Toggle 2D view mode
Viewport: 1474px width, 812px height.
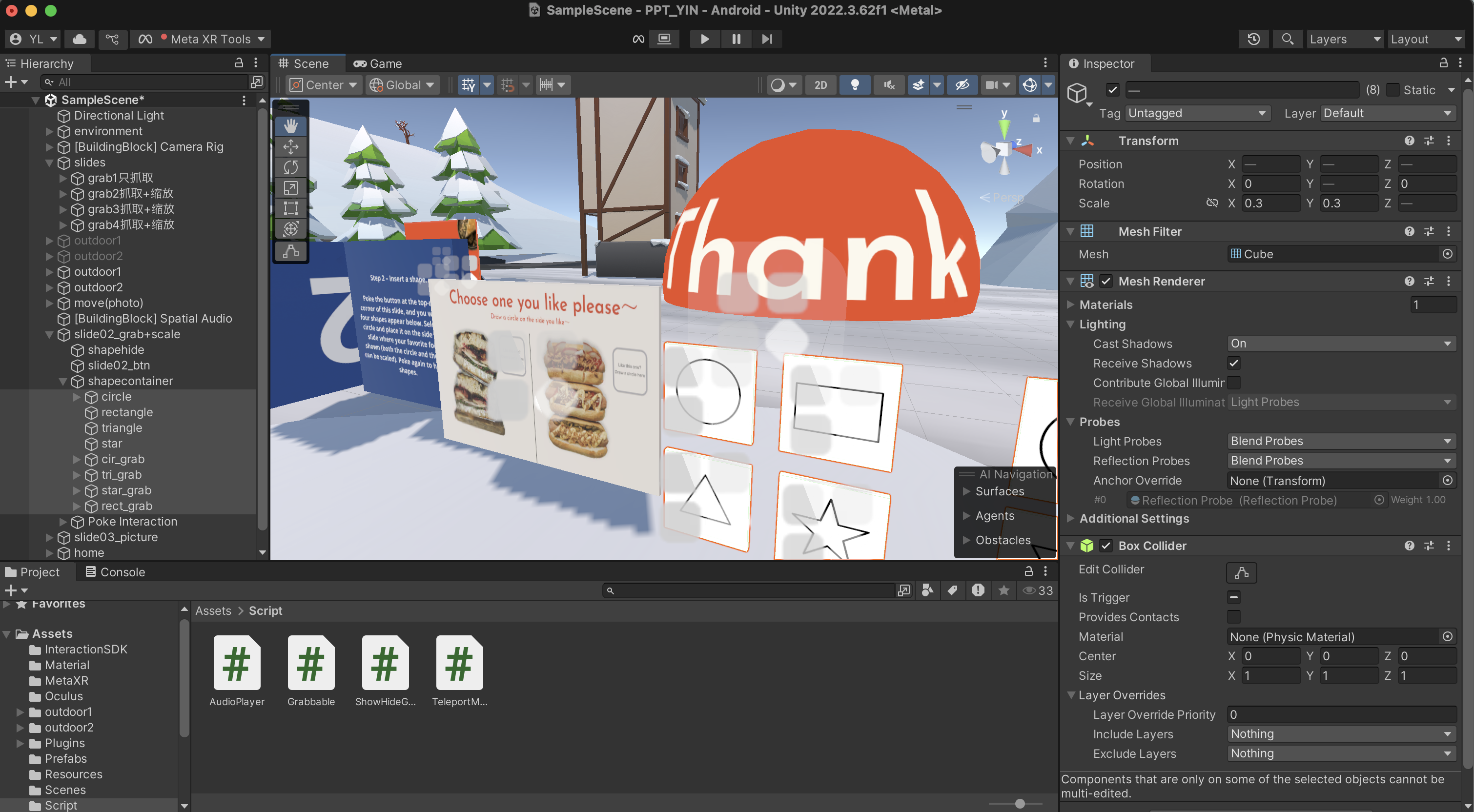click(820, 85)
